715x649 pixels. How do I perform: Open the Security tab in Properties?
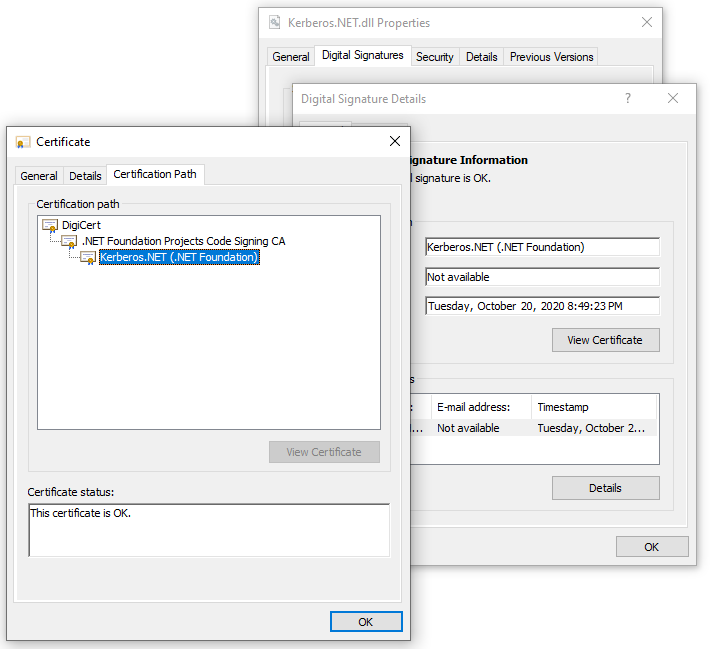pos(435,57)
